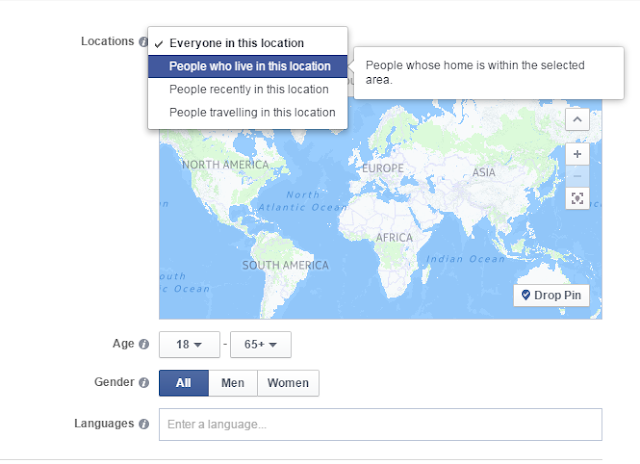640x464 pixels.
Task: Open the maximum age 65+ dropdown
Action: tap(261, 344)
